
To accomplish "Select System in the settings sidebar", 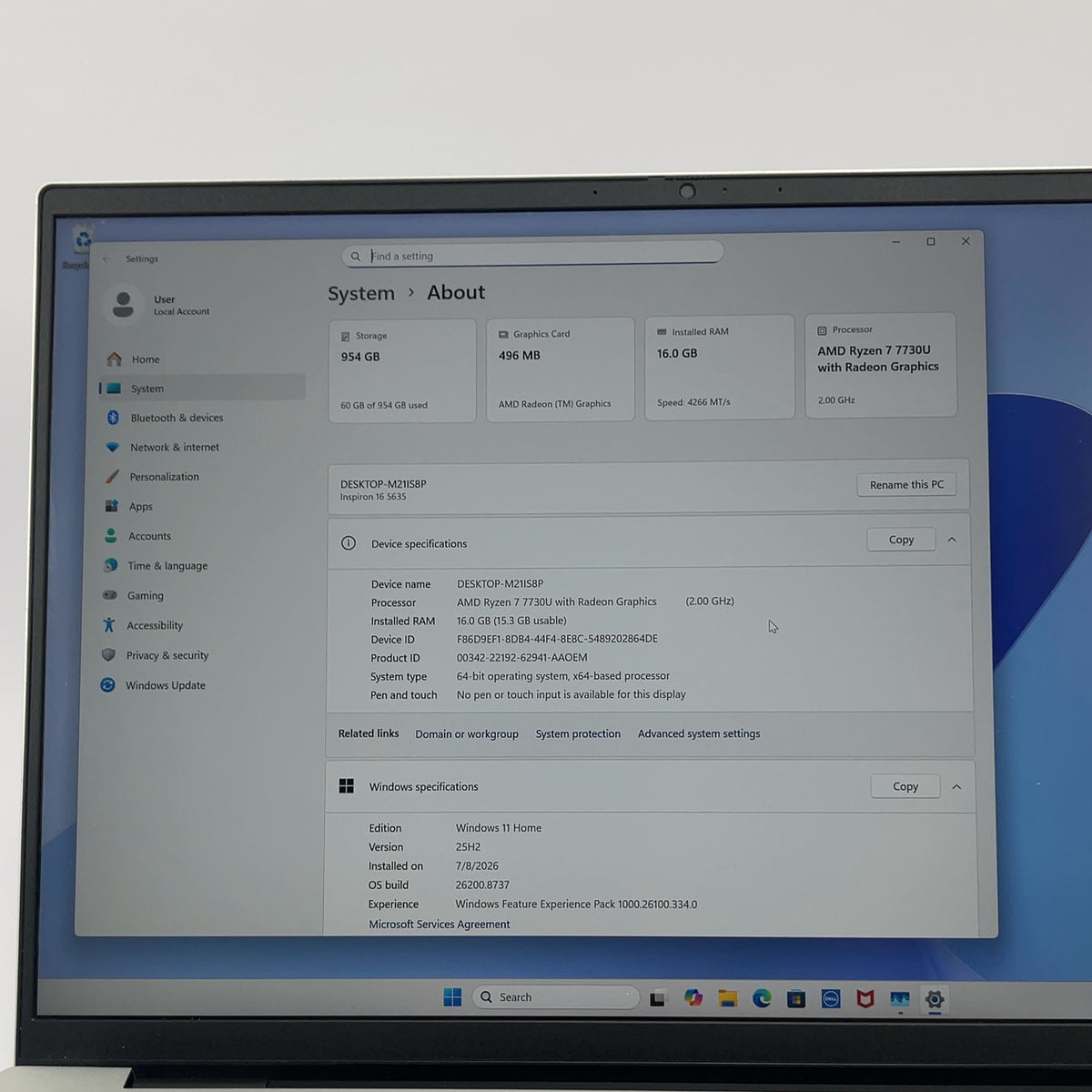I will pos(202,389).
